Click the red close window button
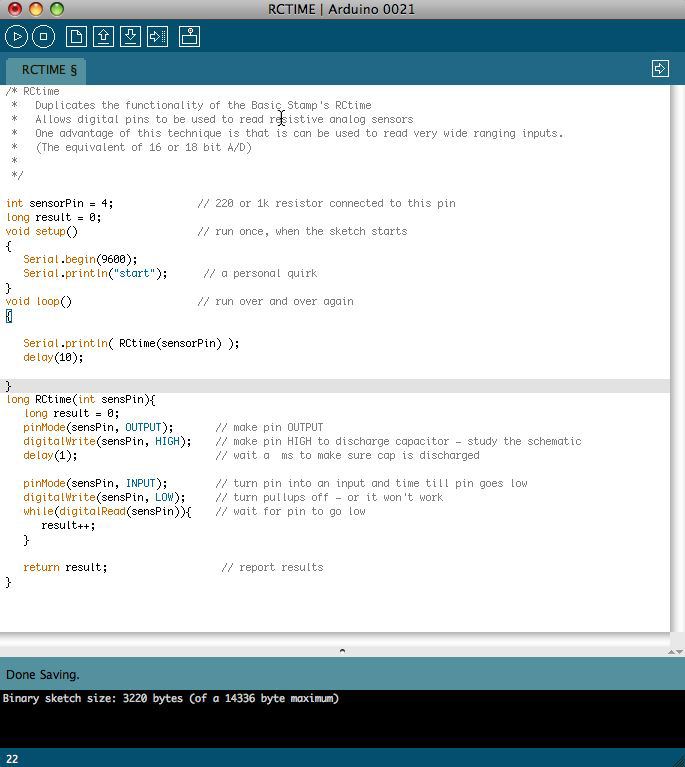Viewport: 685px width, 767px height. (15, 9)
